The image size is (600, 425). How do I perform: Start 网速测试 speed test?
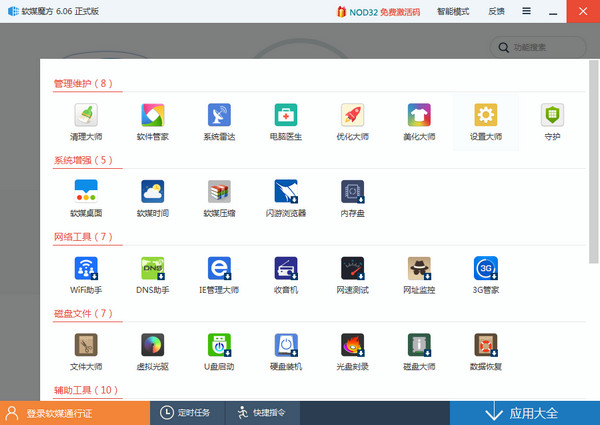(x=352, y=275)
